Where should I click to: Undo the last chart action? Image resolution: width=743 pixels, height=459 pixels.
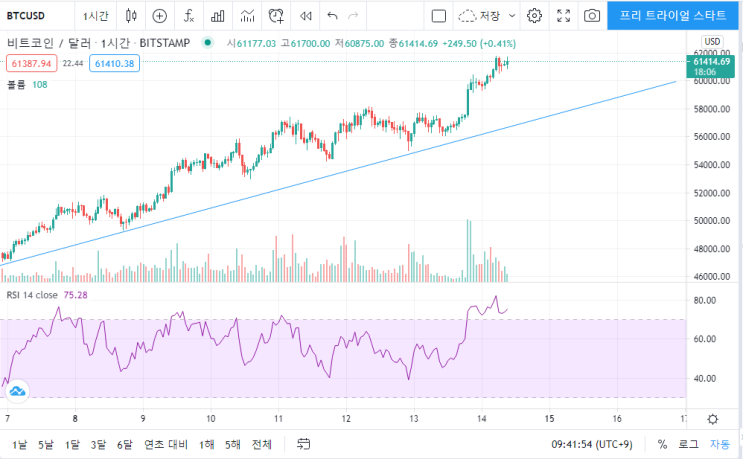[332, 16]
